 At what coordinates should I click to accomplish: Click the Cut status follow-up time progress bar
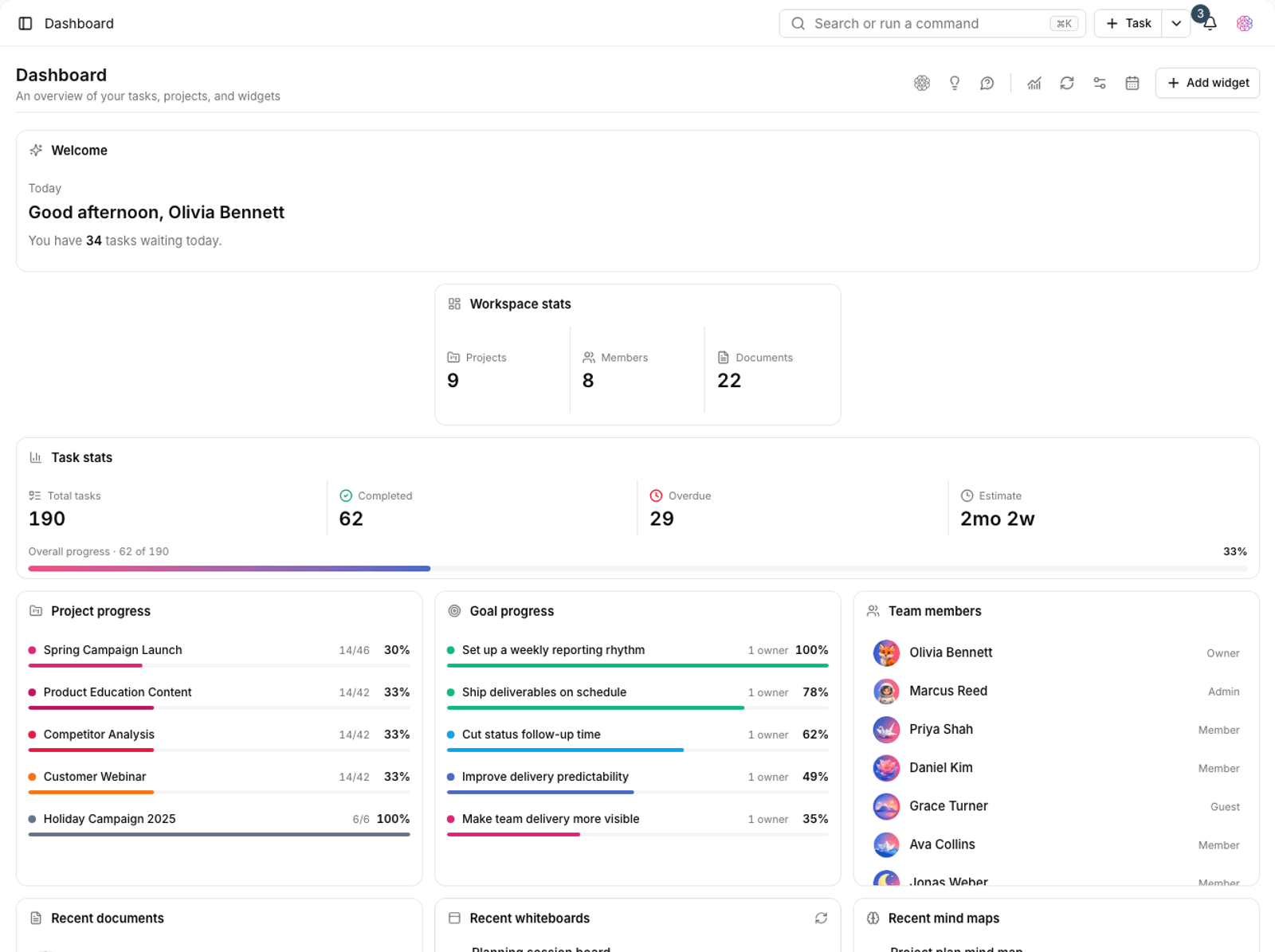tap(637, 750)
